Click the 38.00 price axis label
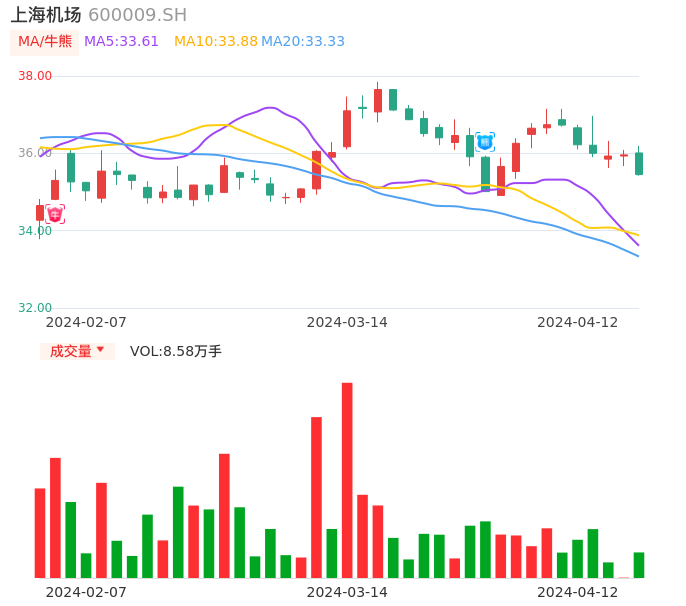 35,76
